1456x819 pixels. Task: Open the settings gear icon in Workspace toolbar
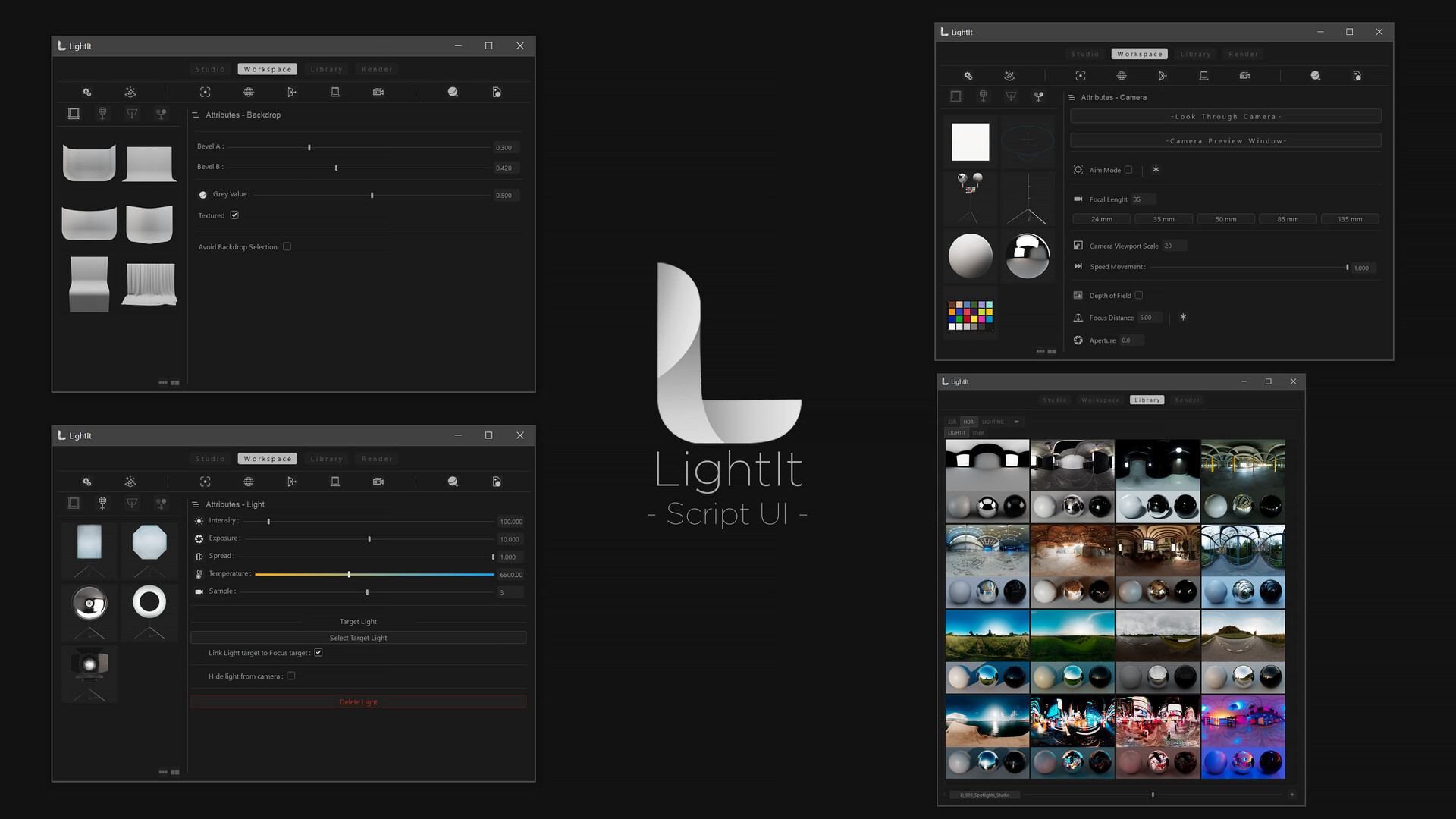coord(86,92)
